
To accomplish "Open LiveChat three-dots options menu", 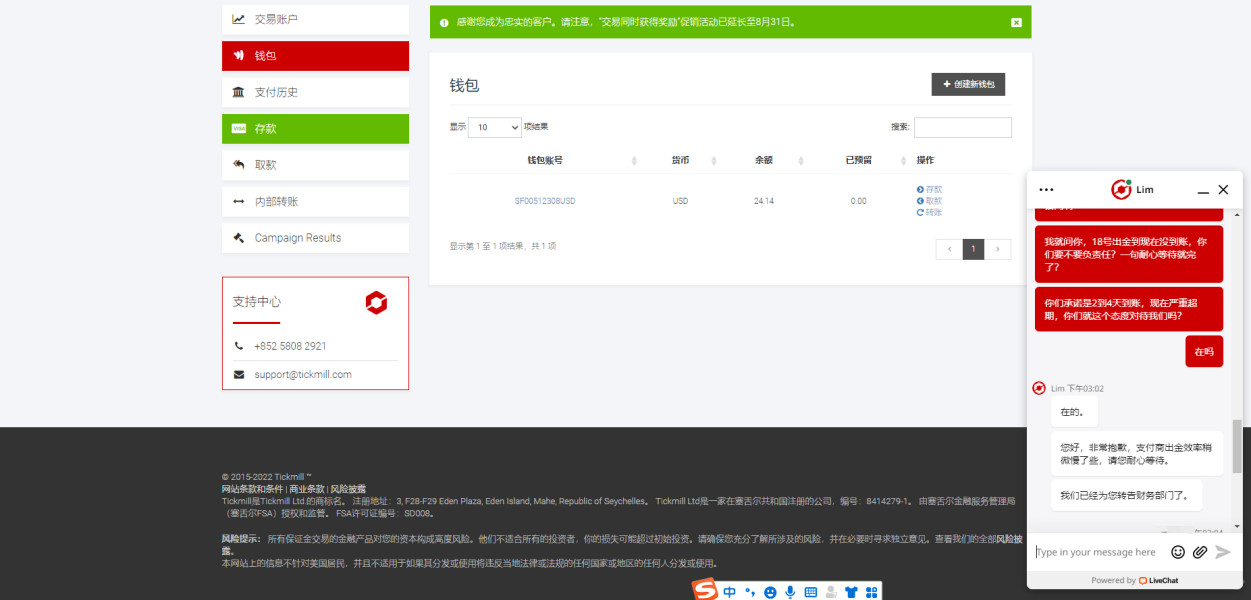I will point(1047,189).
